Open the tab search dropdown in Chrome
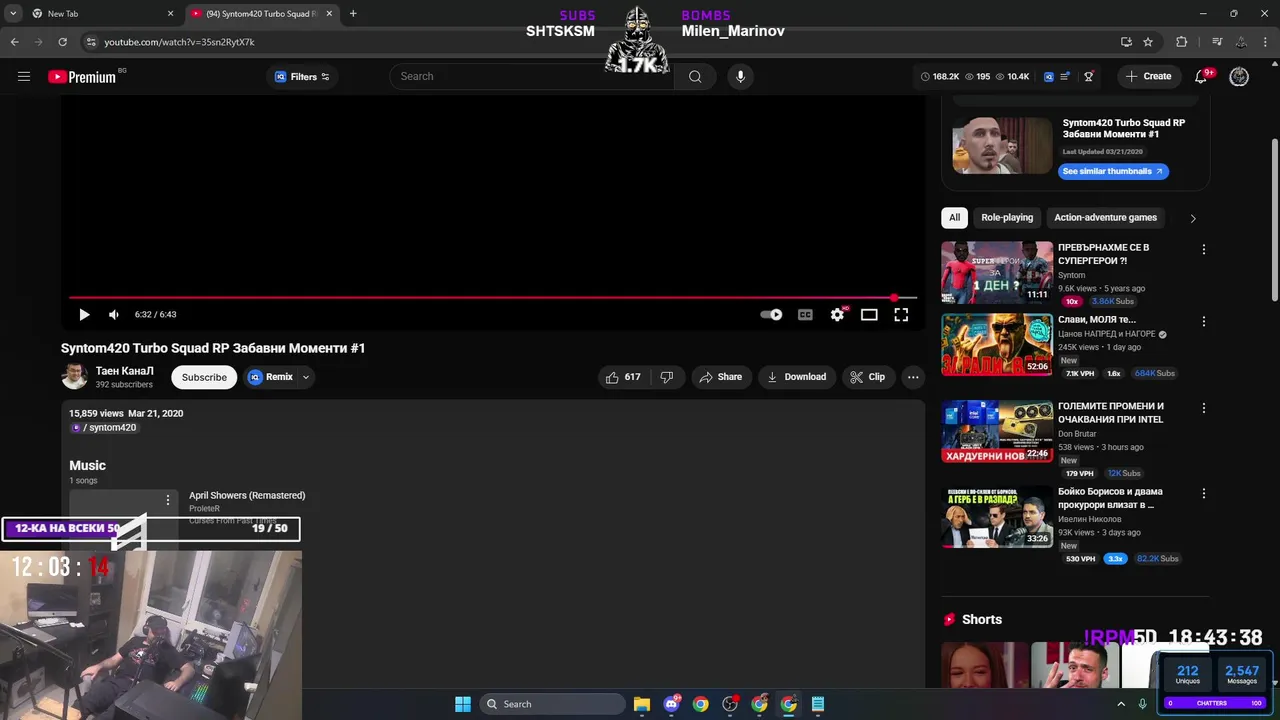 click(13, 14)
